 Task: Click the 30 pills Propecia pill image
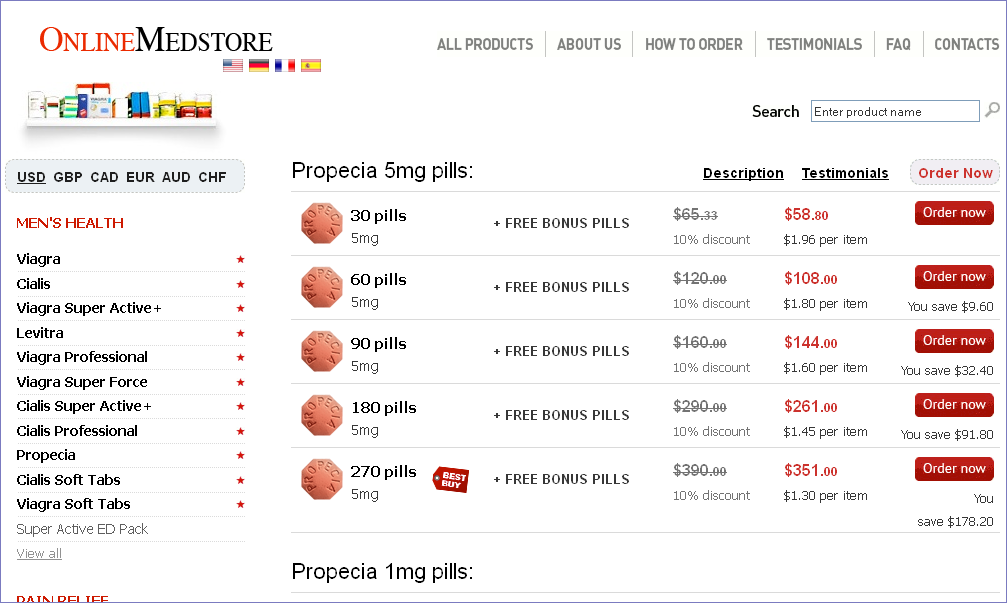pos(321,223)
